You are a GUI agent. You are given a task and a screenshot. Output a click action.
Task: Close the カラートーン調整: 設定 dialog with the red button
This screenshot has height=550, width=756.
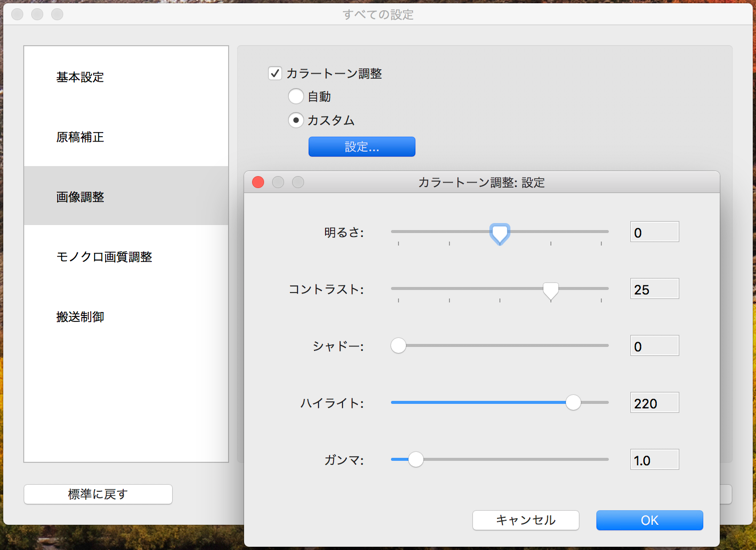[x=258, y=182]
